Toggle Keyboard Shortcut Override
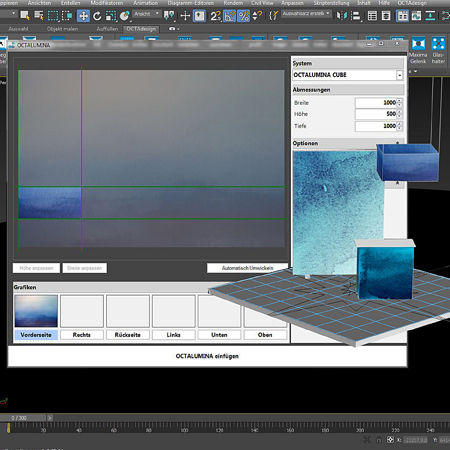 199,16
